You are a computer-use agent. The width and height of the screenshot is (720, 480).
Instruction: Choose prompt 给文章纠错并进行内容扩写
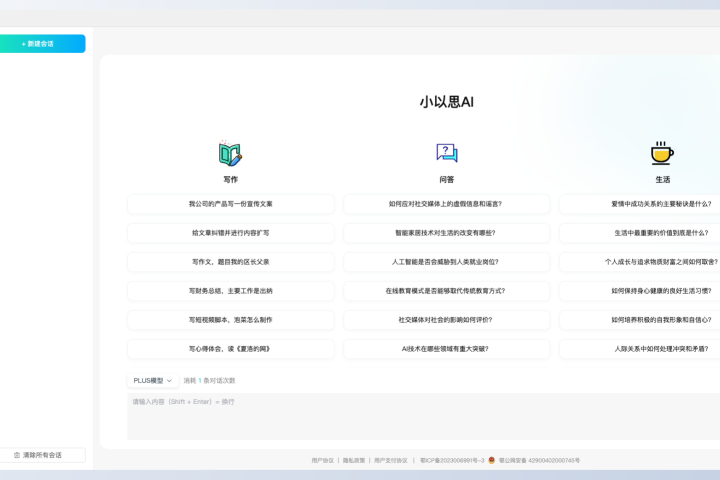click(231, 233)
